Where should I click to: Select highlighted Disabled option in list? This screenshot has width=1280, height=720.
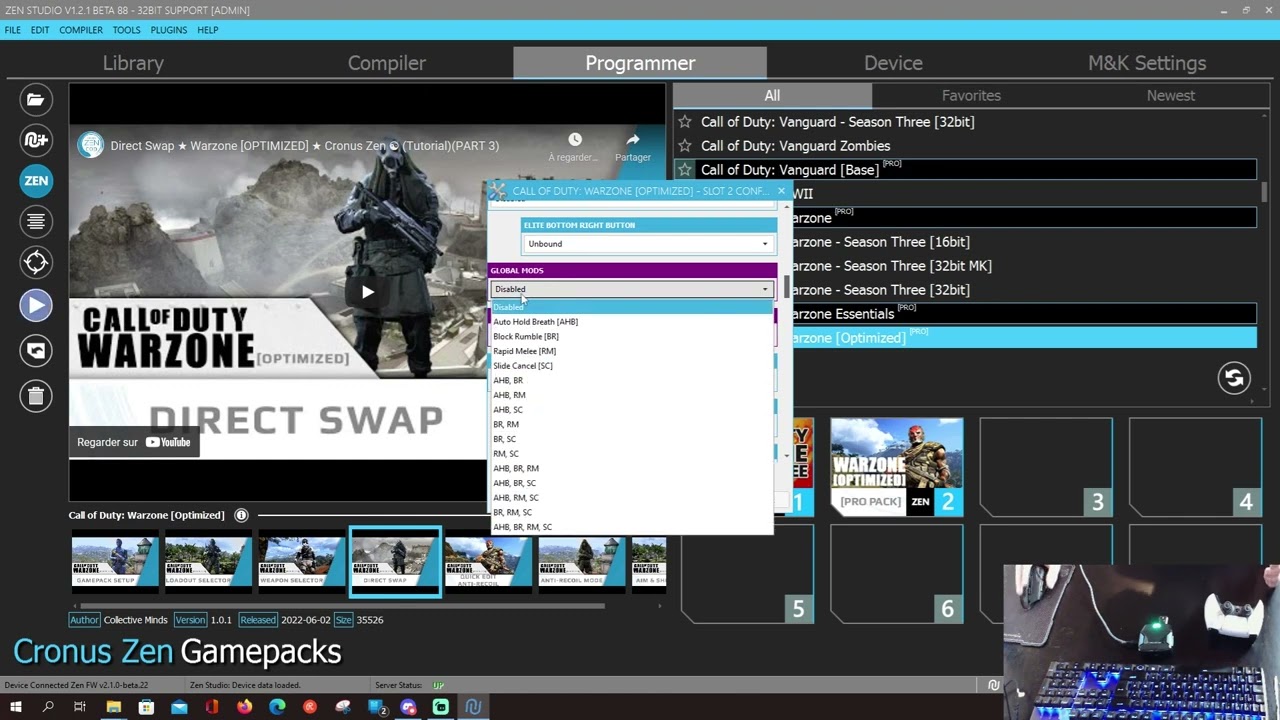point(631,307)
